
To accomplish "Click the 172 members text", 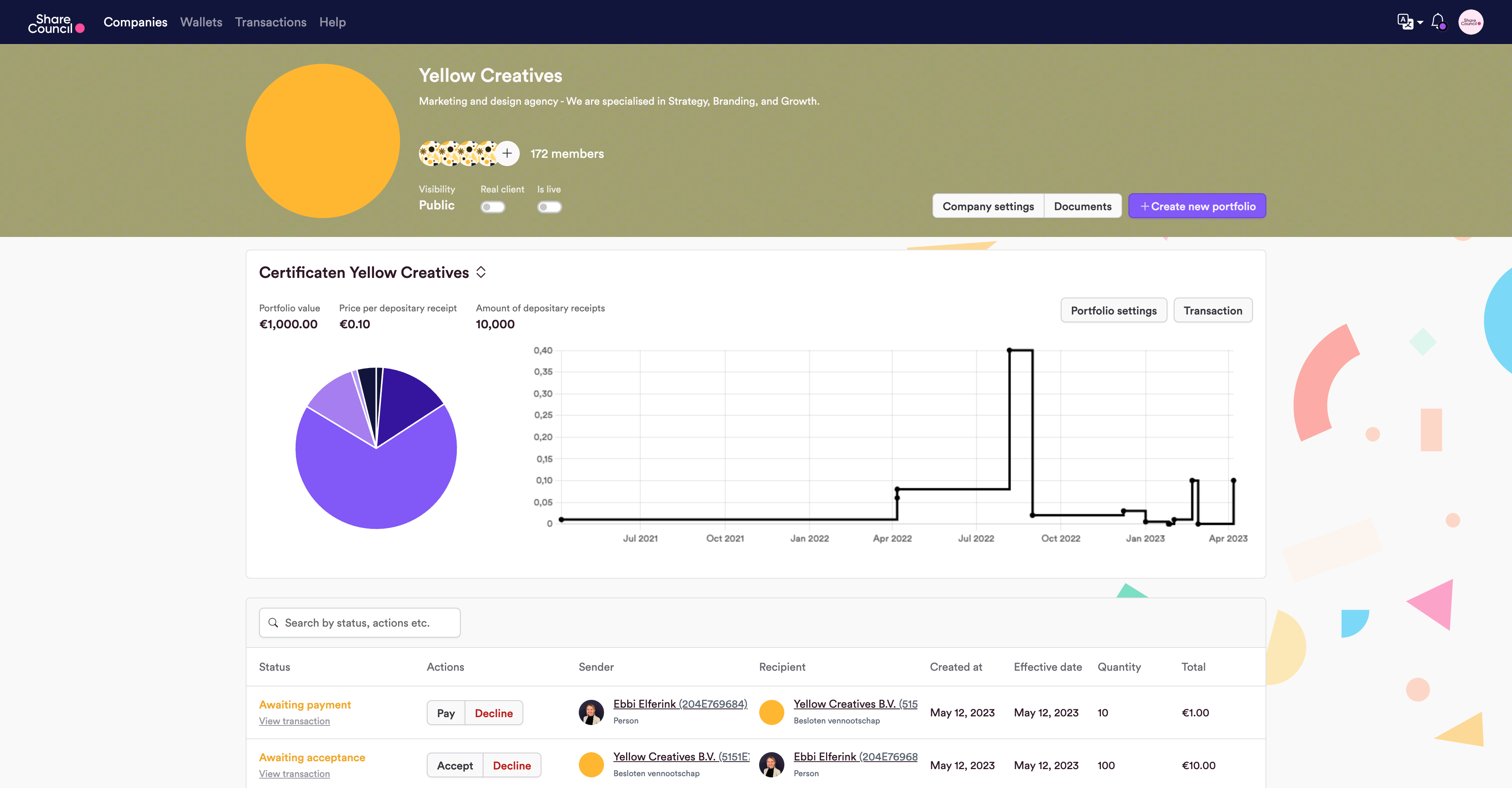I will pyautogui.click(x=567, y=154).
